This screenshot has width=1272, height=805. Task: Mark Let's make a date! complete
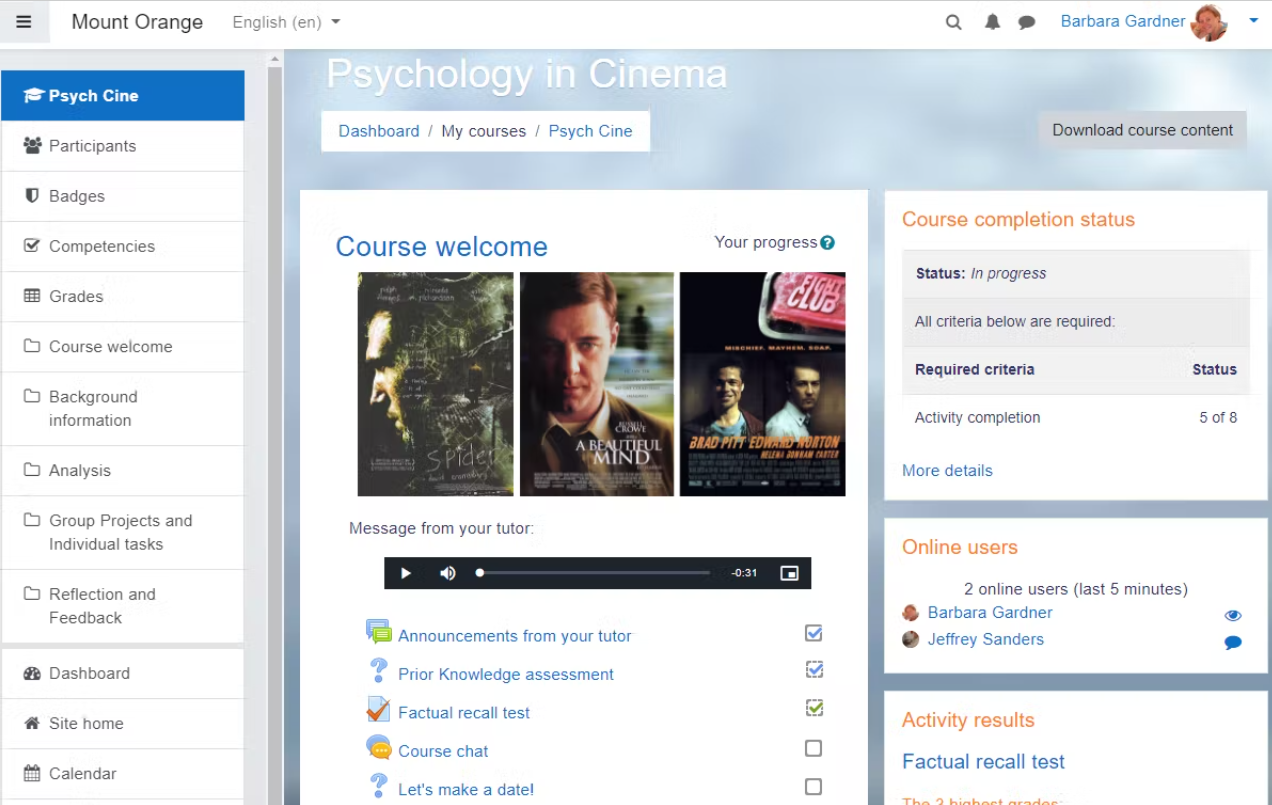click(814, 787)
